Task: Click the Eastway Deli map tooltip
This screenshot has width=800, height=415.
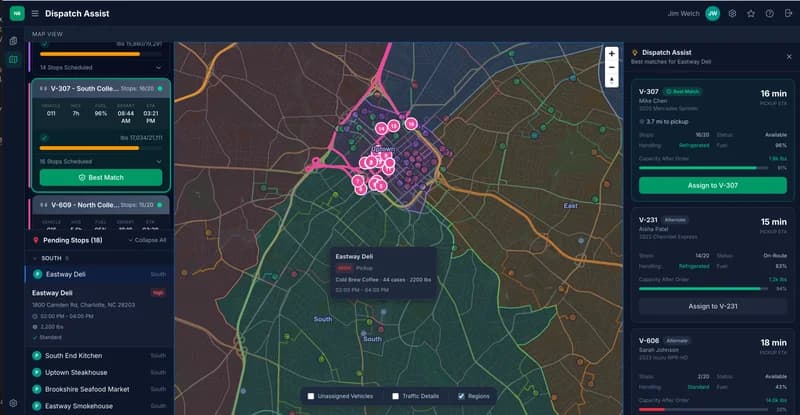Action: (x=383, y=273)
